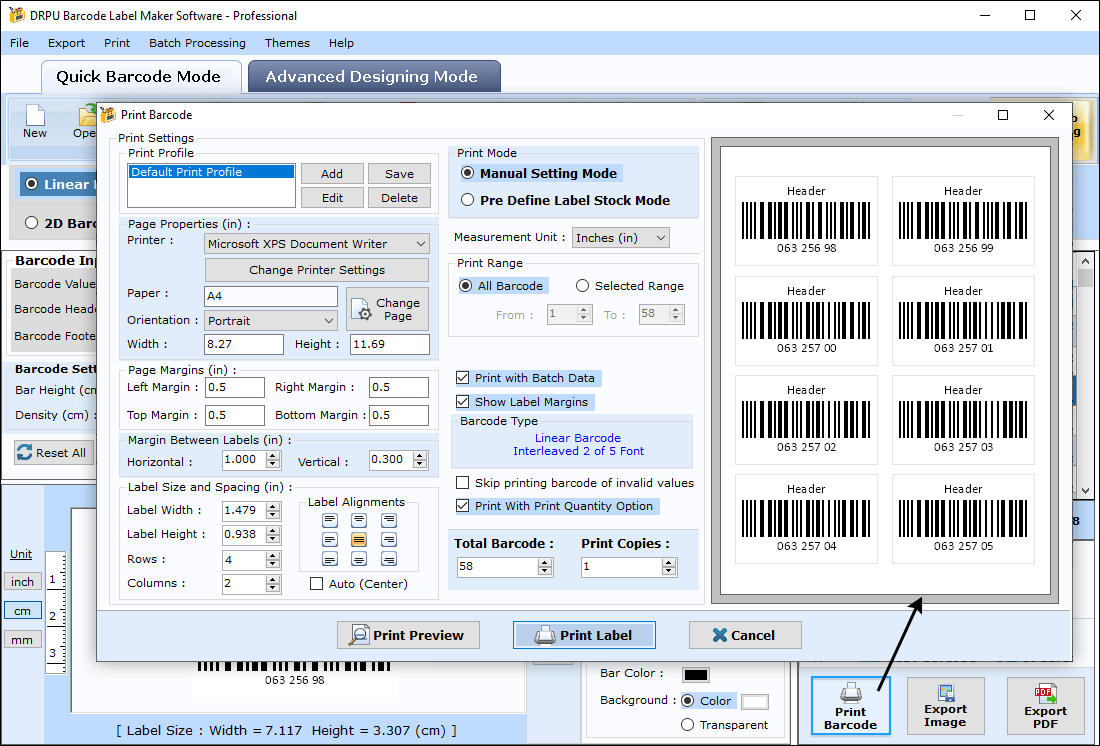This screenshot has height=746, width=1100.
Task: Open the Batch Processing menu
Action: pos(197,43)
